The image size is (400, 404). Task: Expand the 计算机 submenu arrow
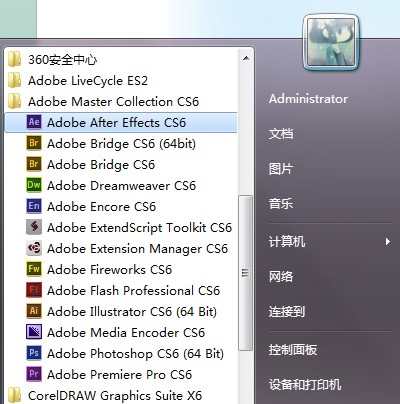(387, 241)
